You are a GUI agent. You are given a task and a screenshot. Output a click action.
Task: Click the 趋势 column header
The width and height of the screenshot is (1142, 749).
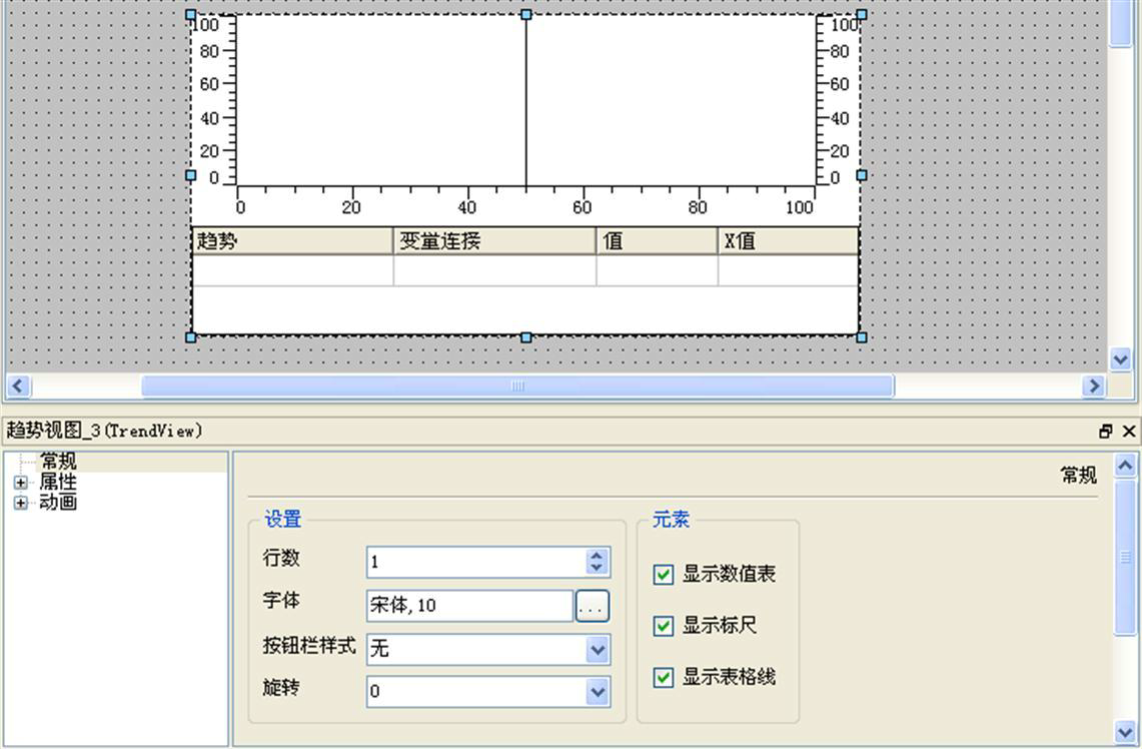pos(293,241)
